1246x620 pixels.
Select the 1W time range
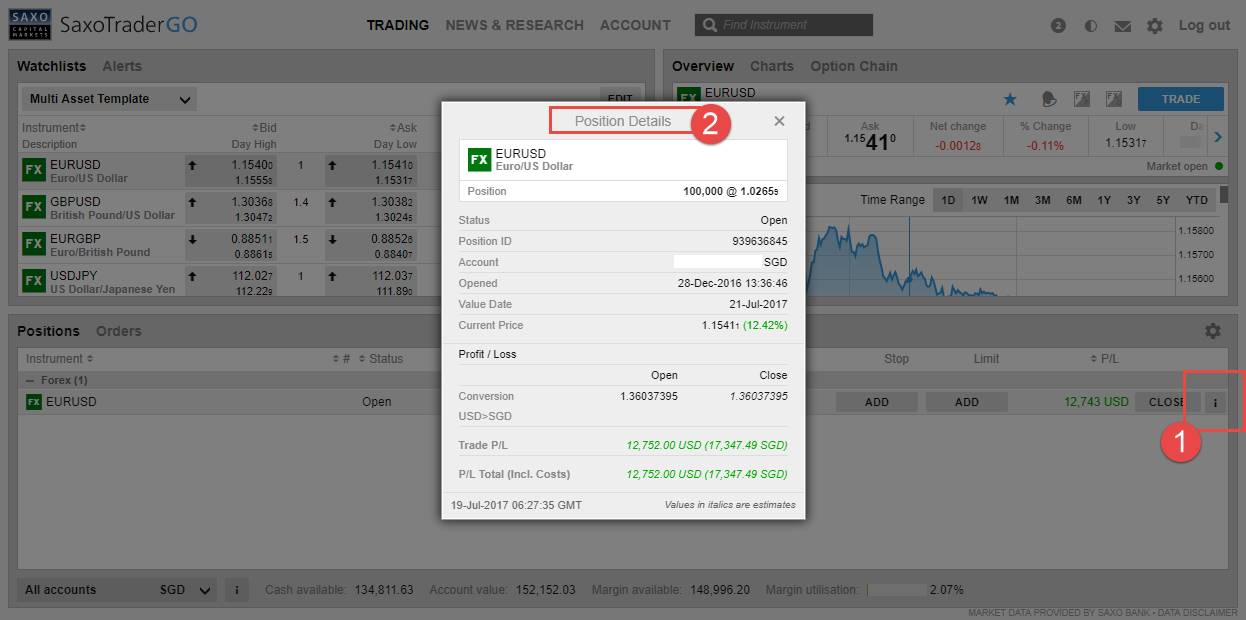[x=979, y=200]
